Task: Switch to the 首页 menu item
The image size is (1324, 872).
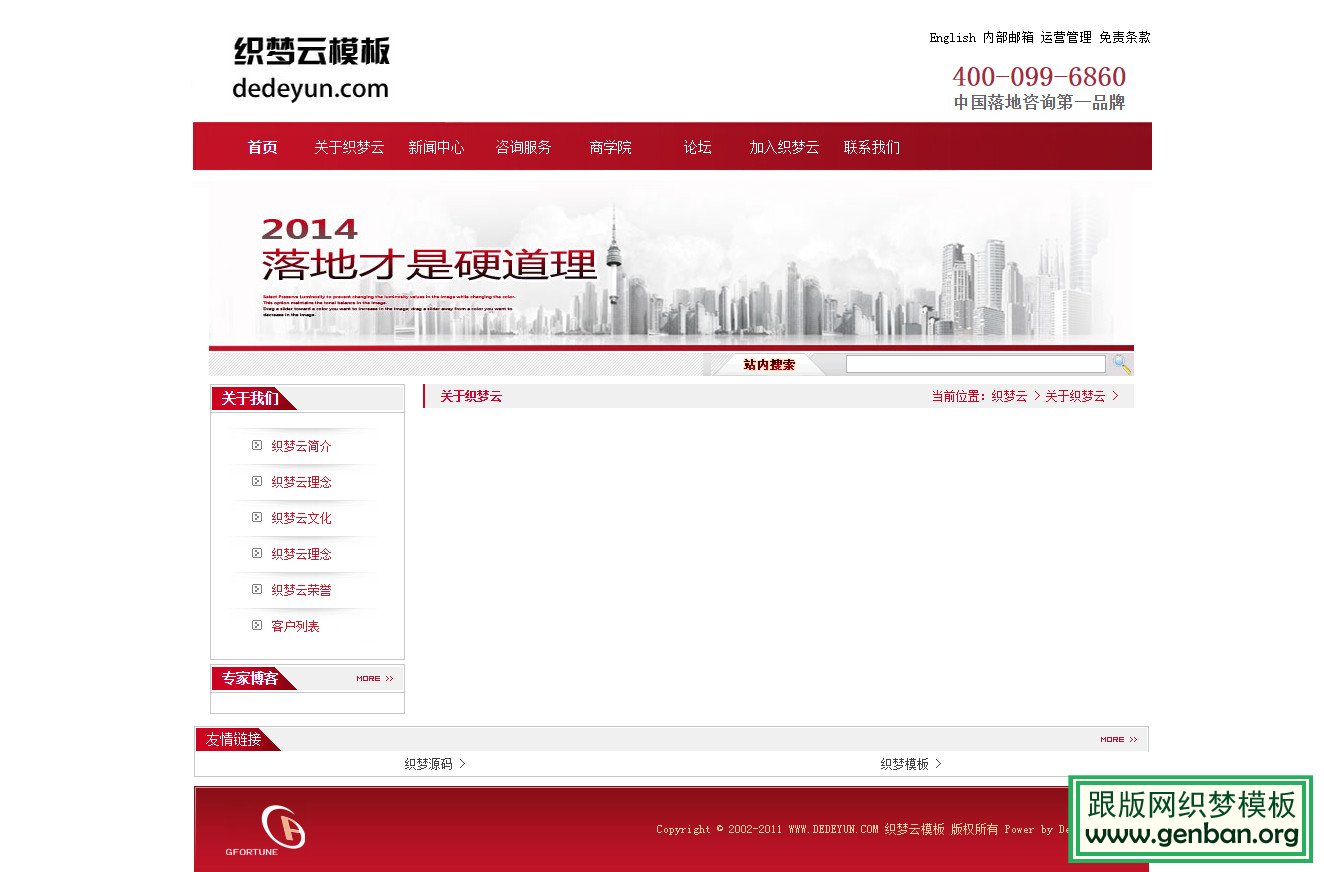Action: tap(261, 146)
